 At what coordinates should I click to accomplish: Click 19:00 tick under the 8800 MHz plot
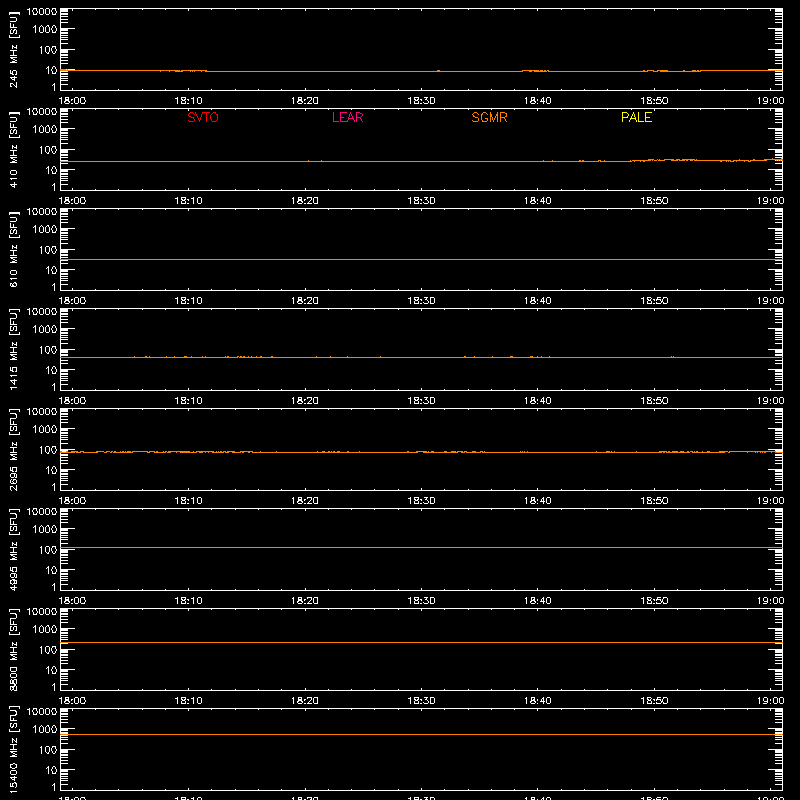[770, 701]
